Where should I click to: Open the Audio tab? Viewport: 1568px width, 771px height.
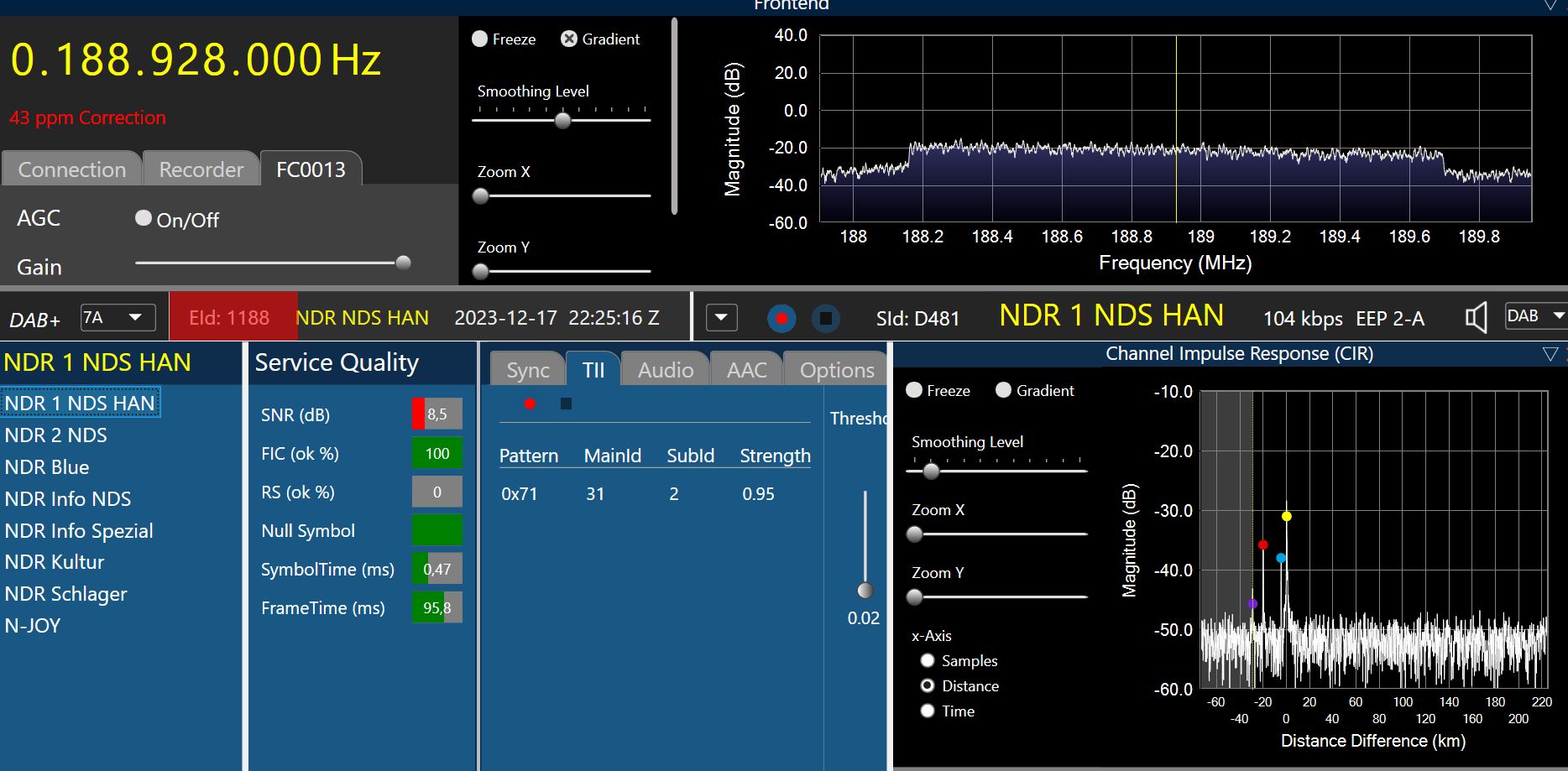point(666,369)
